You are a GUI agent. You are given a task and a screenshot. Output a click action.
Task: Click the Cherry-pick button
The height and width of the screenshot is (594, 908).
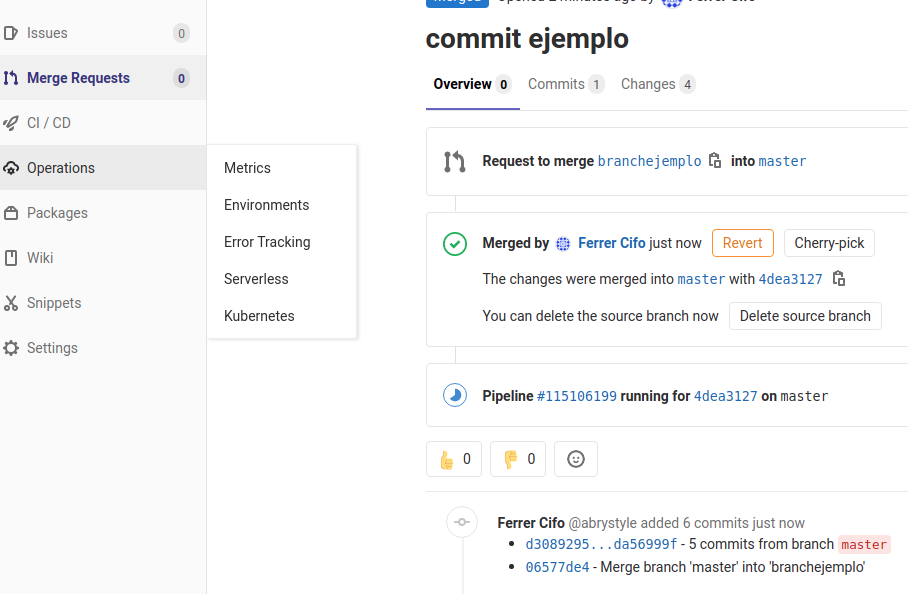[829, 243]
